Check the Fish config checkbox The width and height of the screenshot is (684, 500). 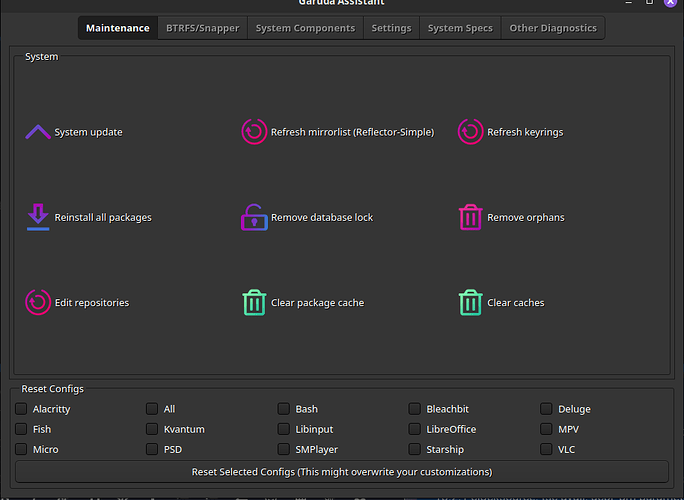(x=21, y=429)
